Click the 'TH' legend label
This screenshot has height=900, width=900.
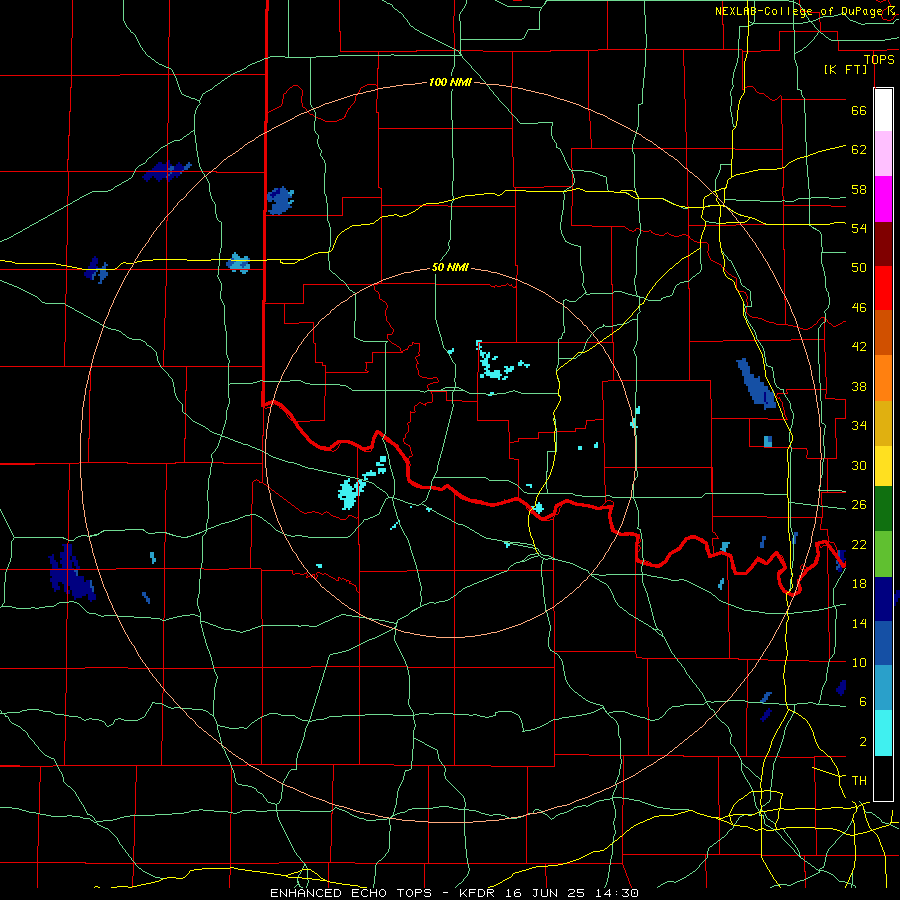pos(859,781)
